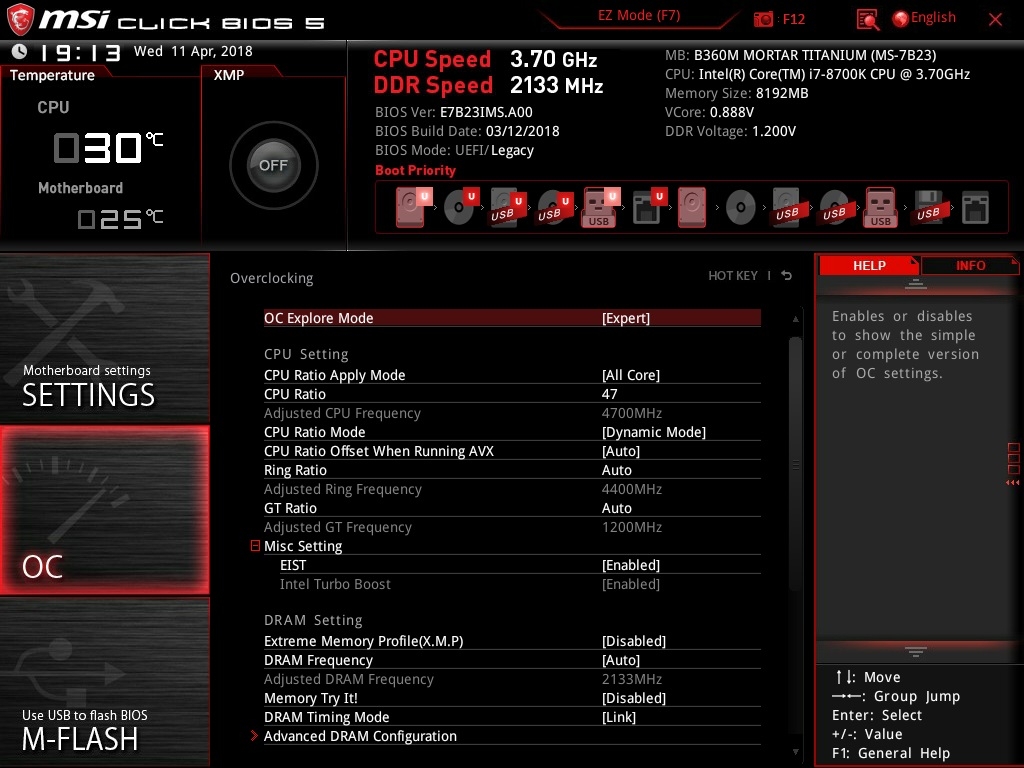Select the legacy USB key boot icon
This screenshot has width=1024, height=768.
881,207
